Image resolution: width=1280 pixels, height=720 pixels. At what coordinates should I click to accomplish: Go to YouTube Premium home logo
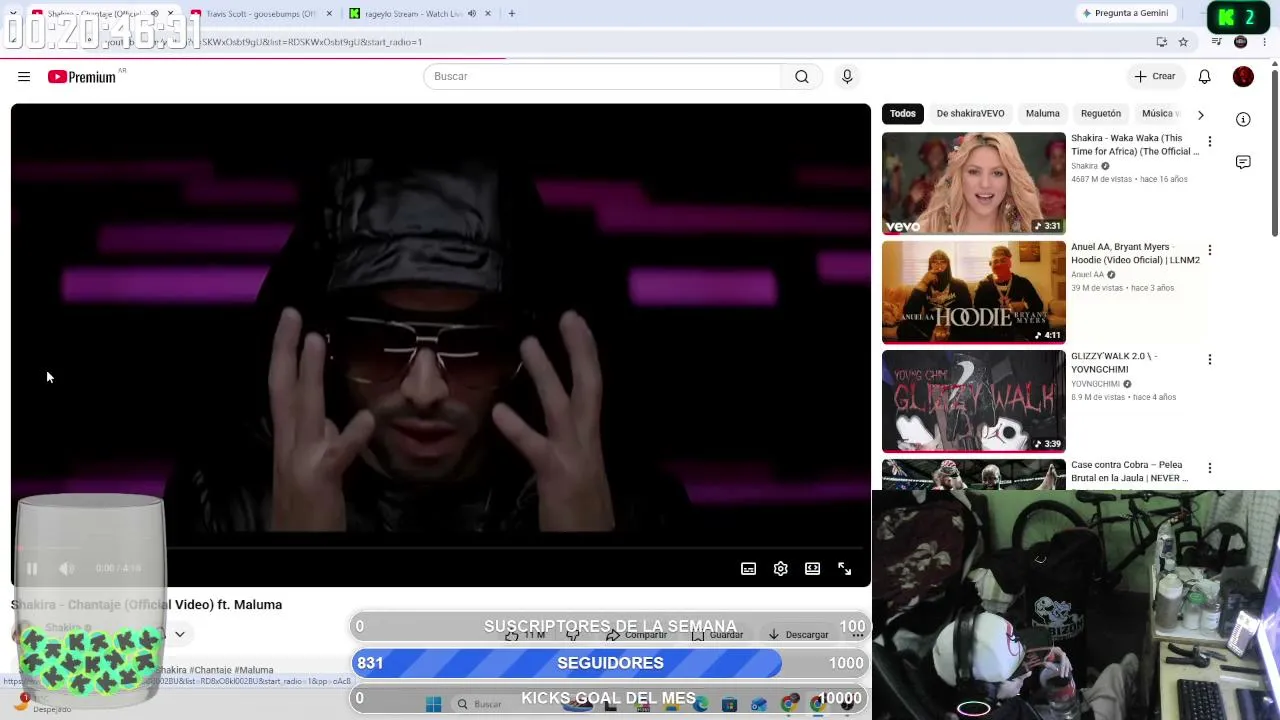click(82, 77)
